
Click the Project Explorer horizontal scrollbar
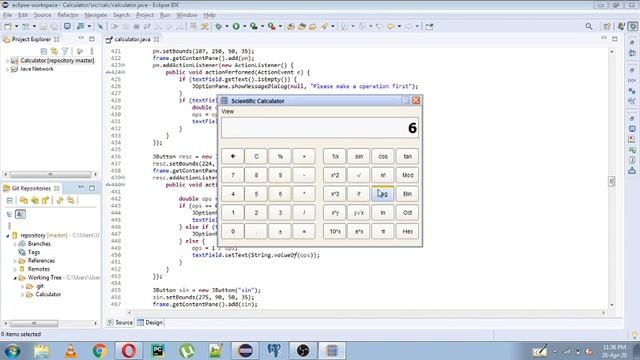click(x=50, y=174)
